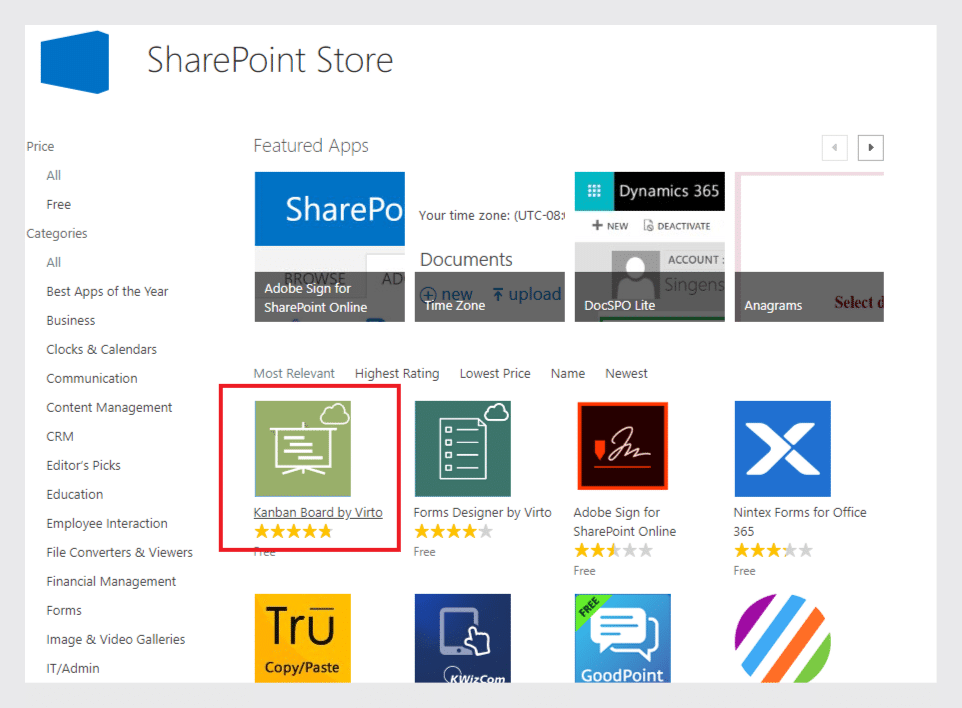The image size is (962, 708).
Task: Click the Featured Apps heading
Action: coord(311,146)
